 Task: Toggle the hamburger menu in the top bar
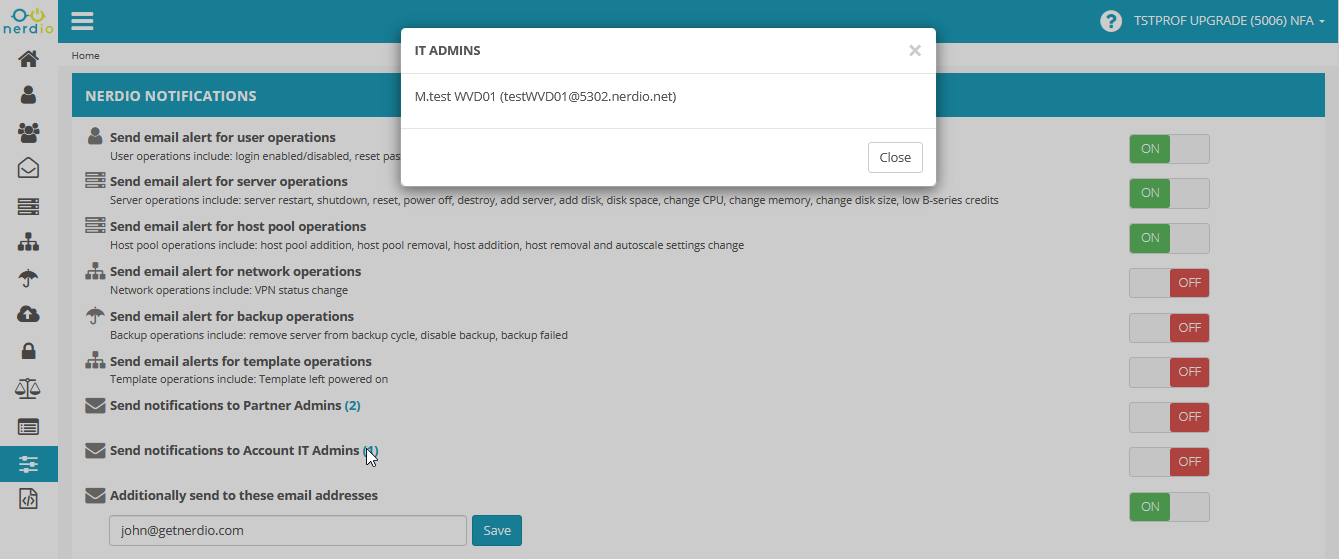[83, 21]
